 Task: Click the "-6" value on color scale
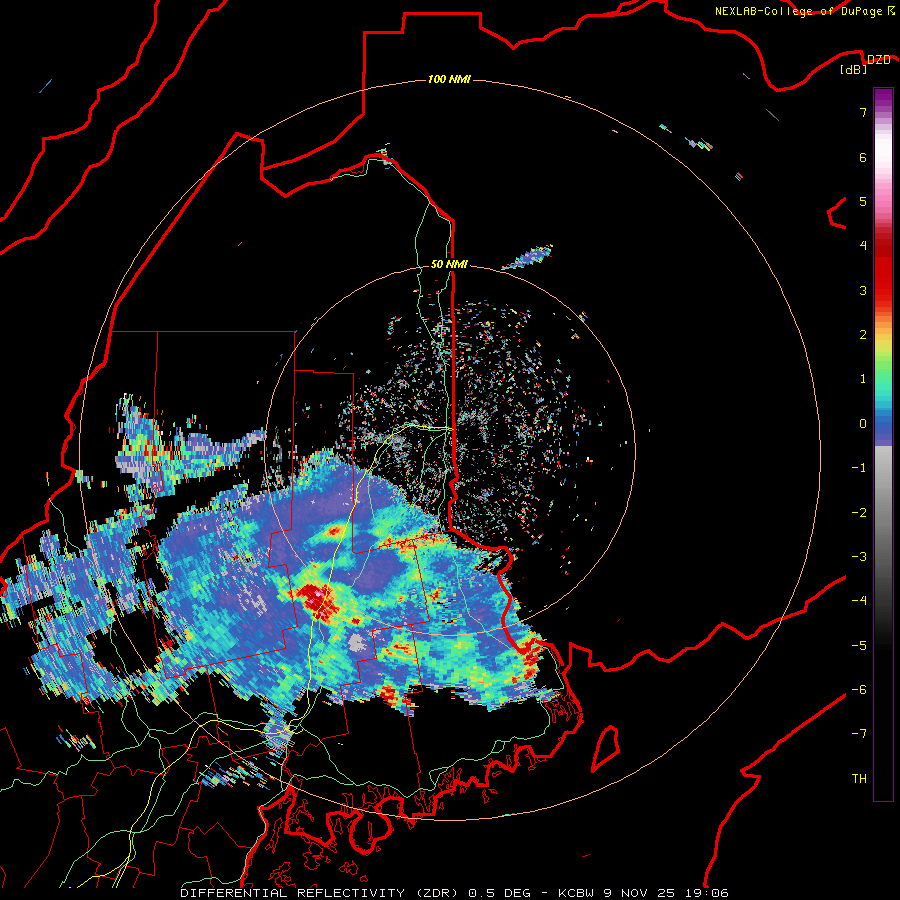coord(859,690)
